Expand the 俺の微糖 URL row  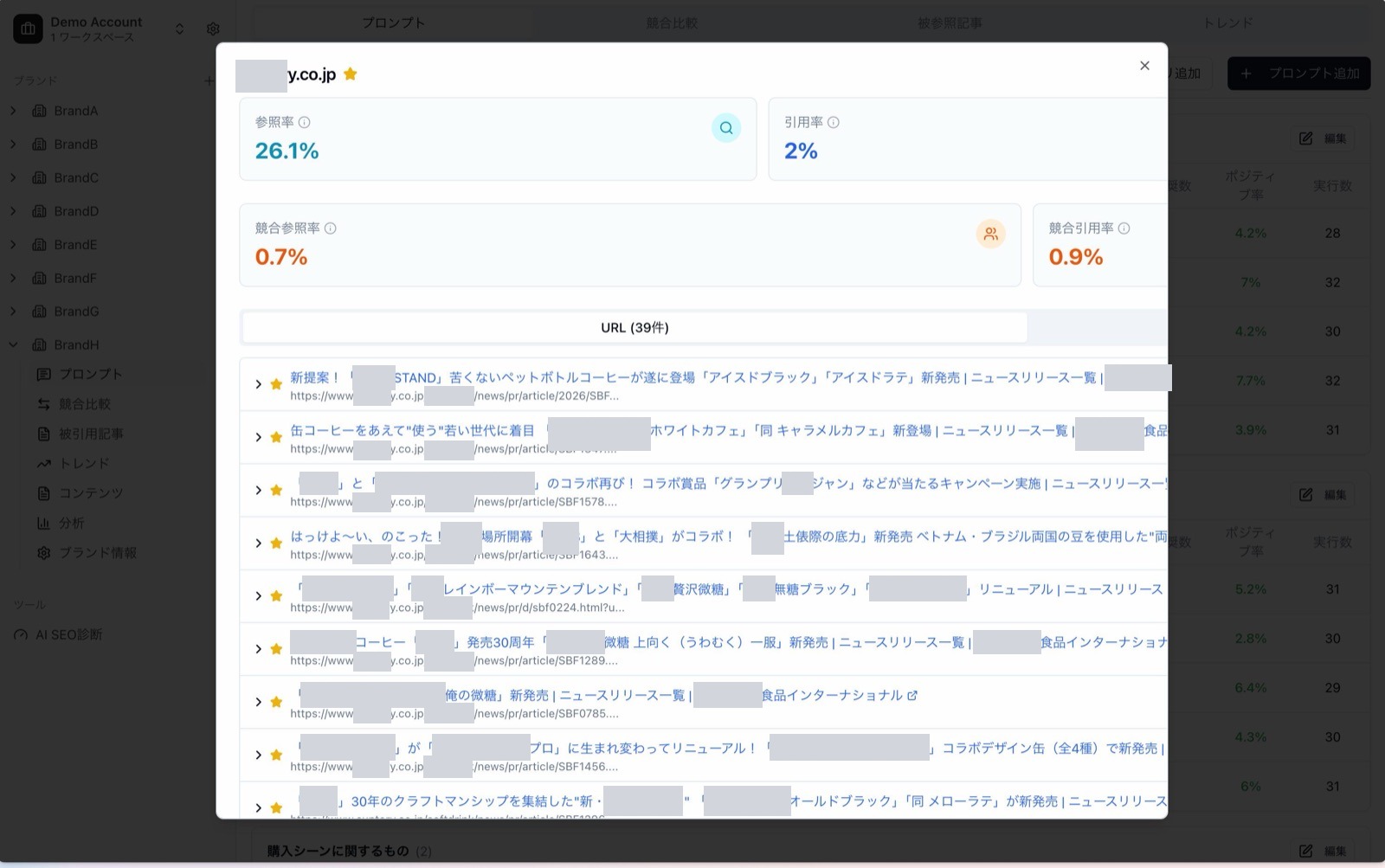(x=258, y=702)
